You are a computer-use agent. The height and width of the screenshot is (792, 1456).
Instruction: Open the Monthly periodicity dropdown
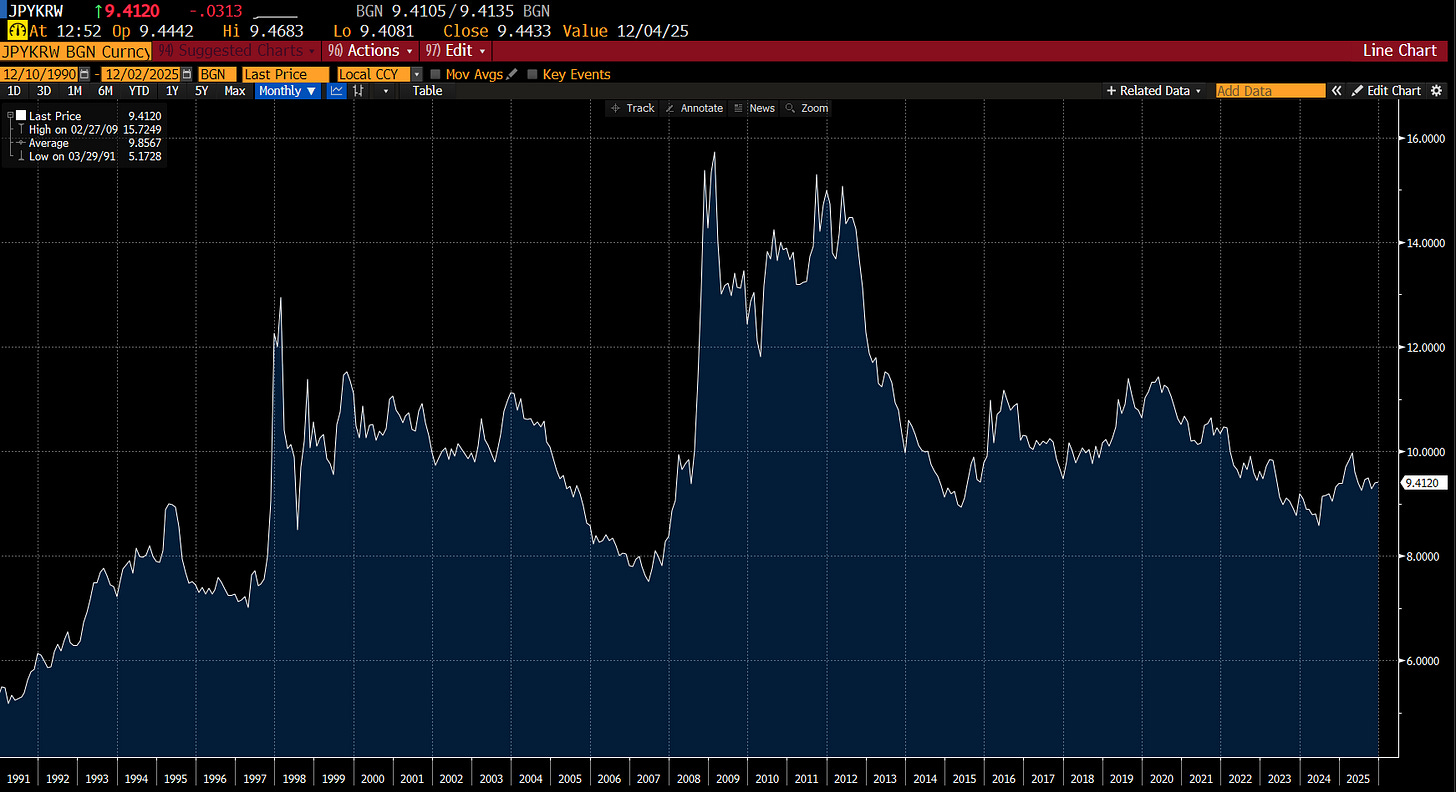(x=288, y=91)
